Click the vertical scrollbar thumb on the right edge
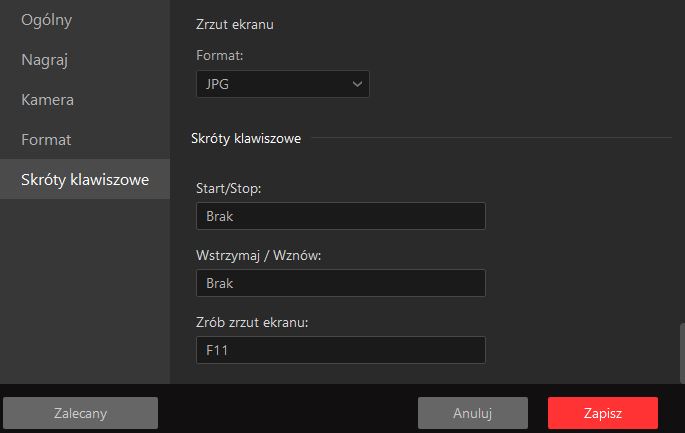 pyautogui.click(x=682, y=353)
